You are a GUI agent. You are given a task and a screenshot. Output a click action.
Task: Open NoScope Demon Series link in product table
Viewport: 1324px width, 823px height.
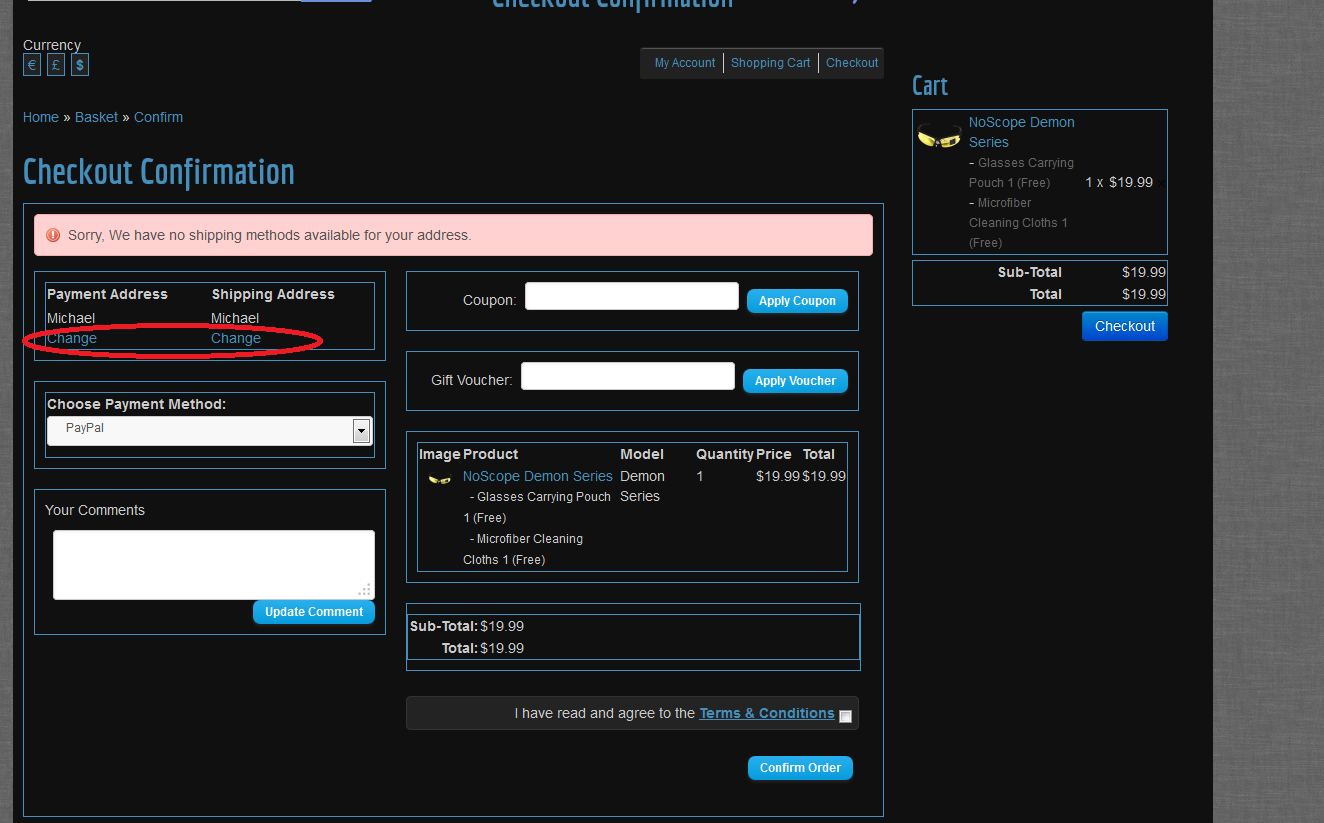[537, 476]
